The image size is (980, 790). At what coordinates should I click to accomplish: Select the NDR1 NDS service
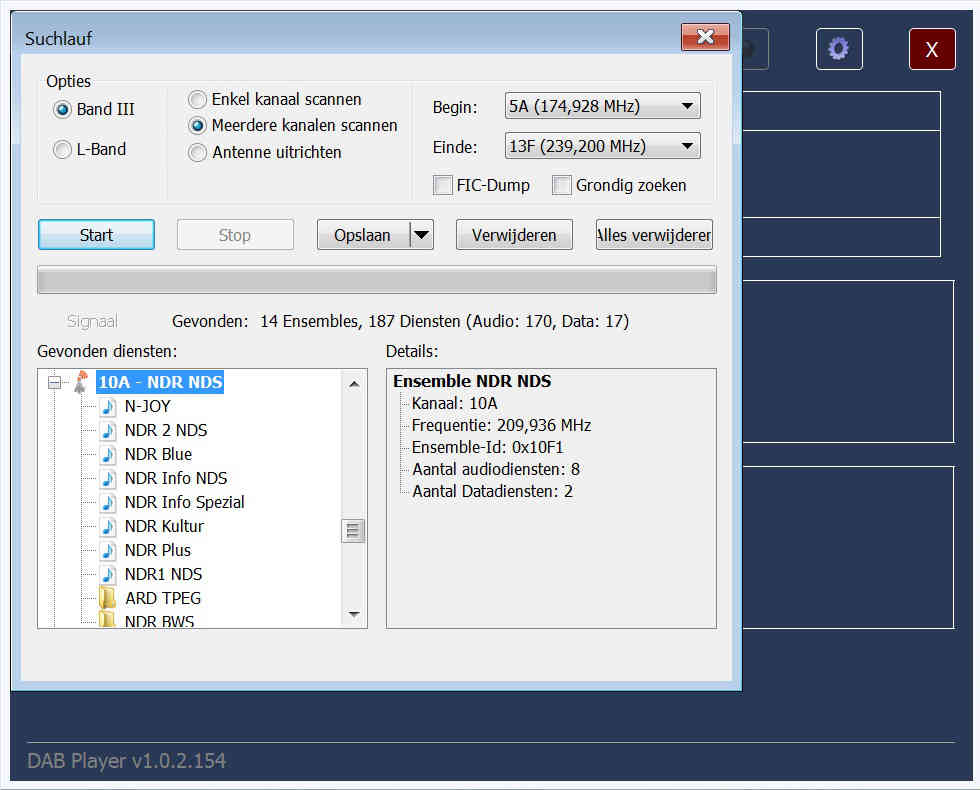[x=163, y=574]
